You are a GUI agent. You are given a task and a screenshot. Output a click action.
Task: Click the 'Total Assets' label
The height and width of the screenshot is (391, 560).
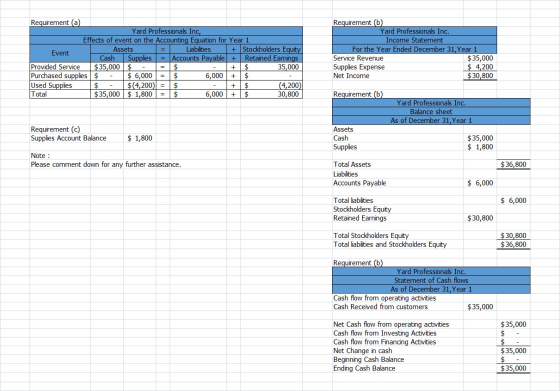(352, 165)
